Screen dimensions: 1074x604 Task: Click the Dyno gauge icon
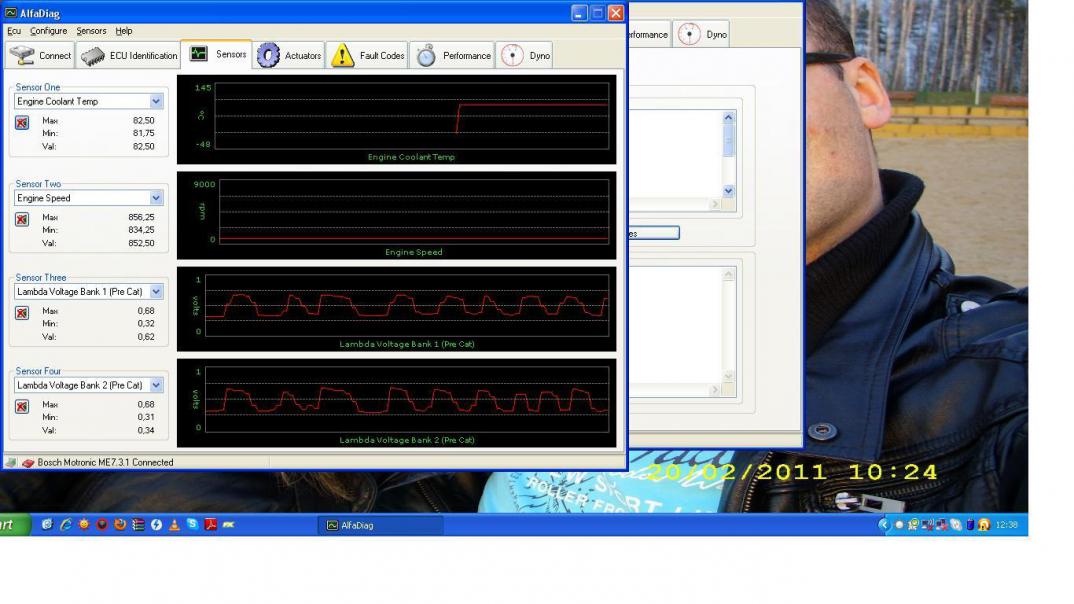coord(512,56)
